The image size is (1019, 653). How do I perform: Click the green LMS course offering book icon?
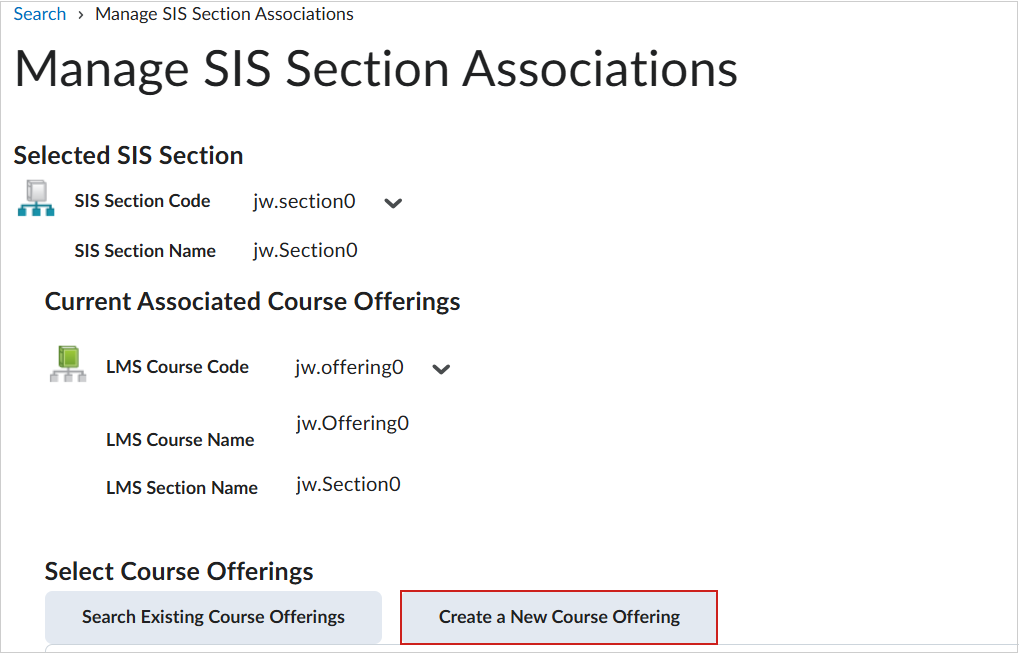(66, 363)
